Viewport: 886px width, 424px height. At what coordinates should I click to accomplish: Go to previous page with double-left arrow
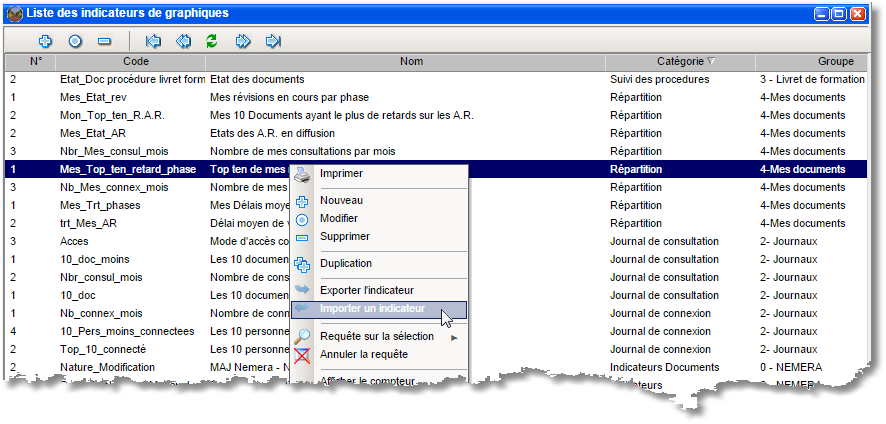point(182,41)
